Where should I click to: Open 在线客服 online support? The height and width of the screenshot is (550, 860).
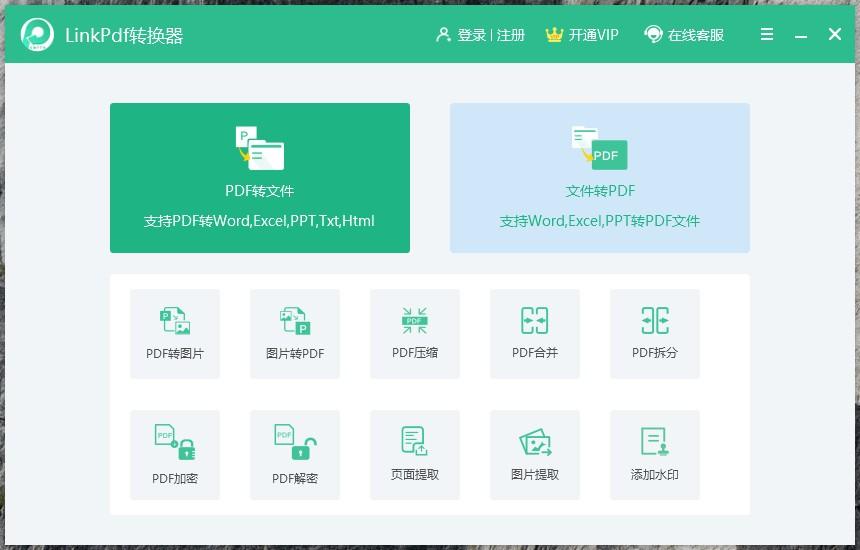tap(695, 35)
